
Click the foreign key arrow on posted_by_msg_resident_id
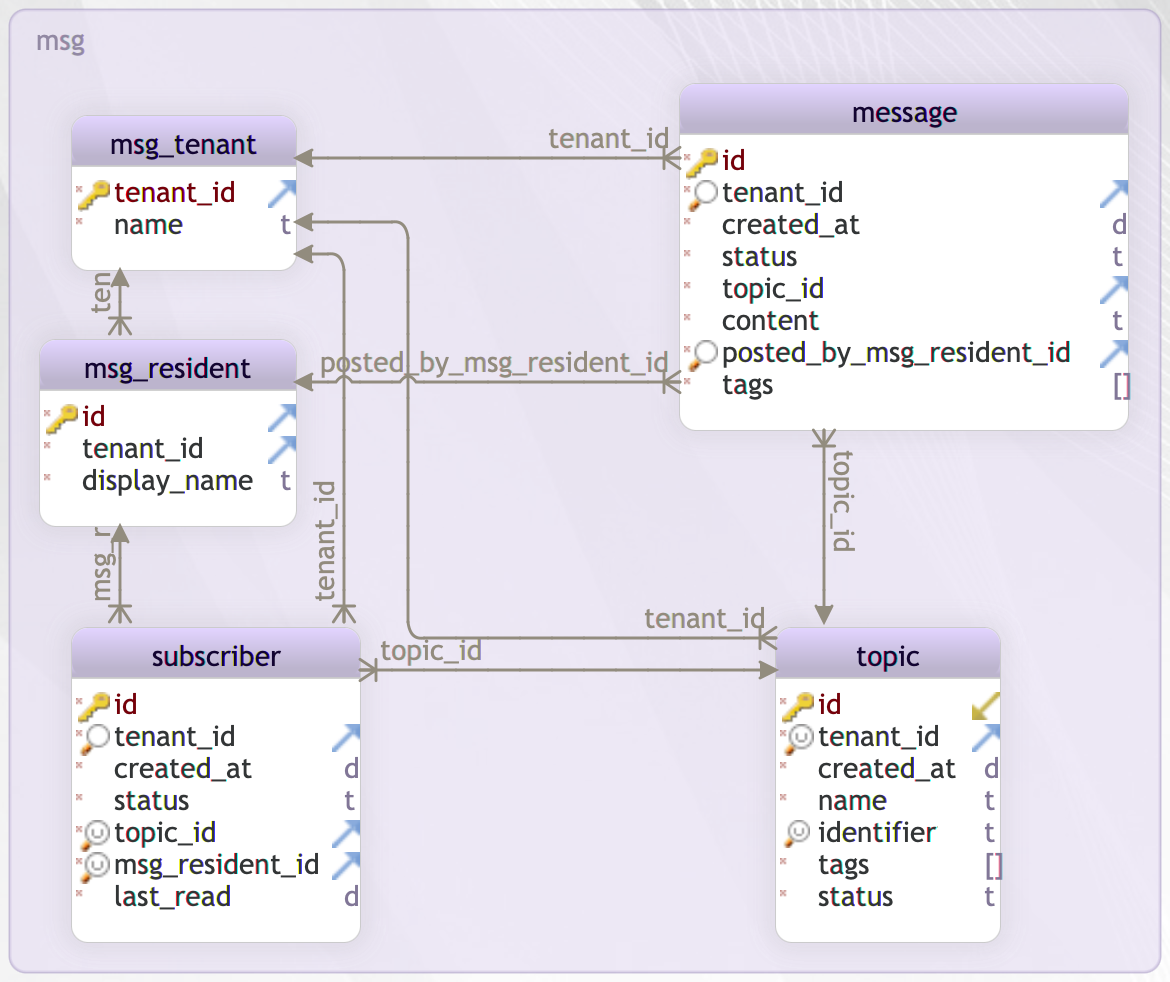(x=1114, y=354)
